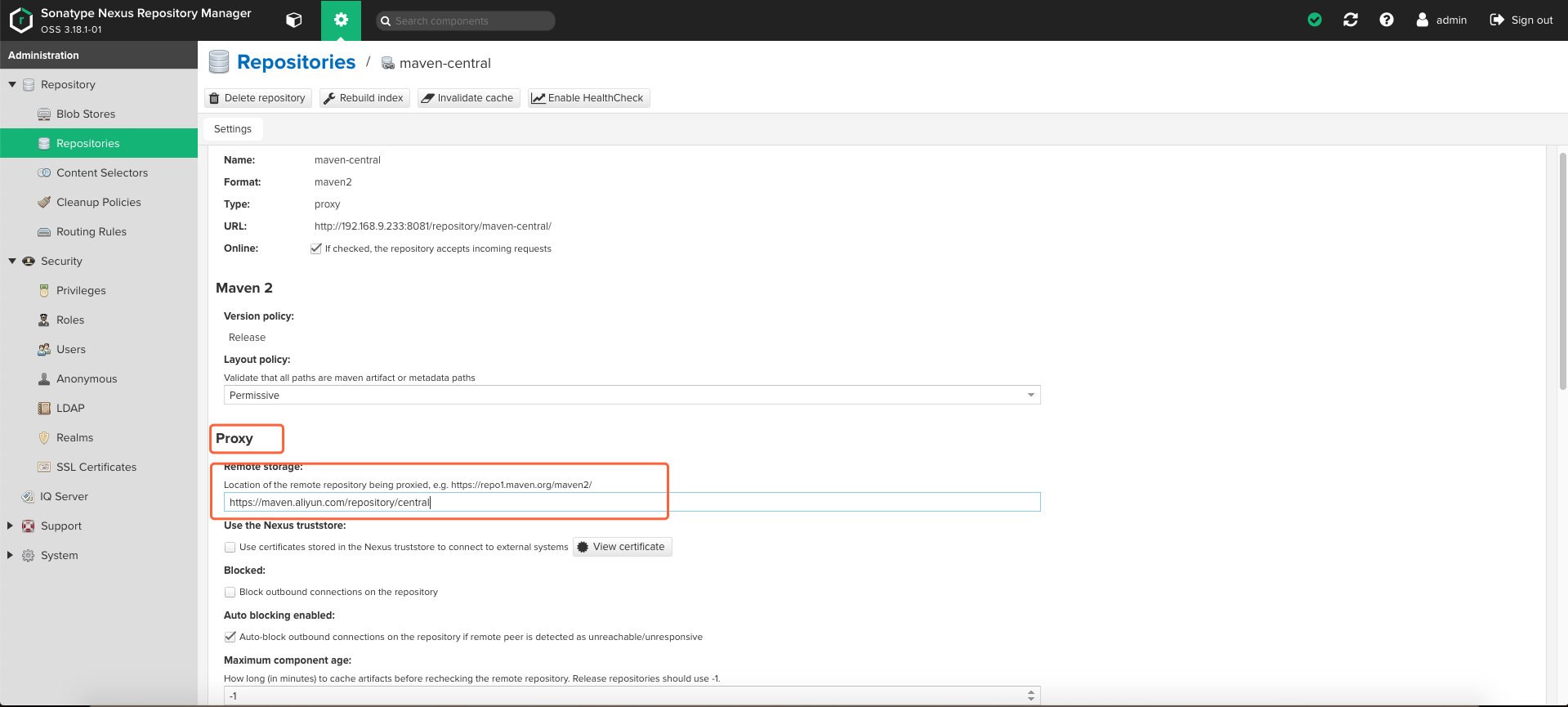This screenshot has width=1568, height=707.
Task: Click the Sign out arrow icon
Action: click(x=1497, y=20)
